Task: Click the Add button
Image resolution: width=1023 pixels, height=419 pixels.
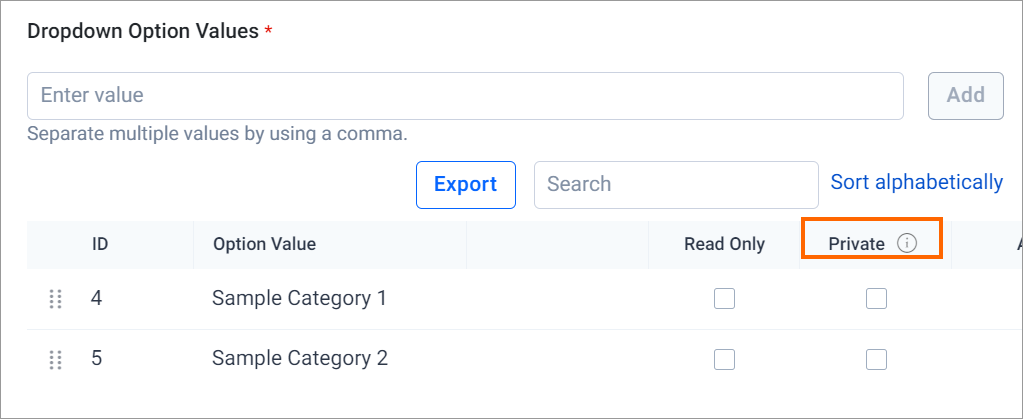Action: point(966,95)
